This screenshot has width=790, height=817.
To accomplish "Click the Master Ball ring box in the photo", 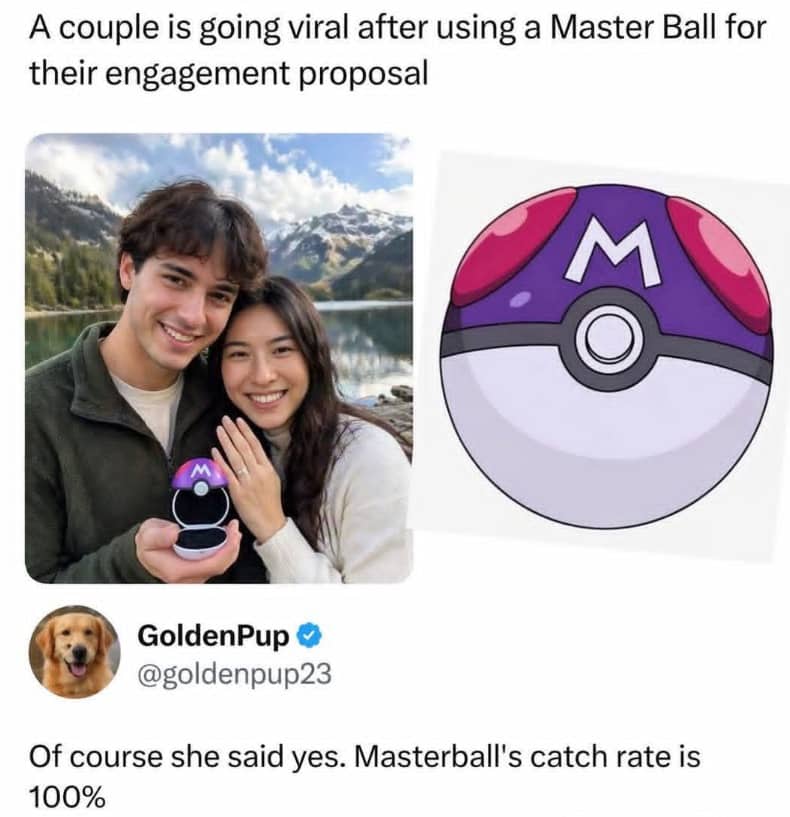I will click(x=202, y=508).
